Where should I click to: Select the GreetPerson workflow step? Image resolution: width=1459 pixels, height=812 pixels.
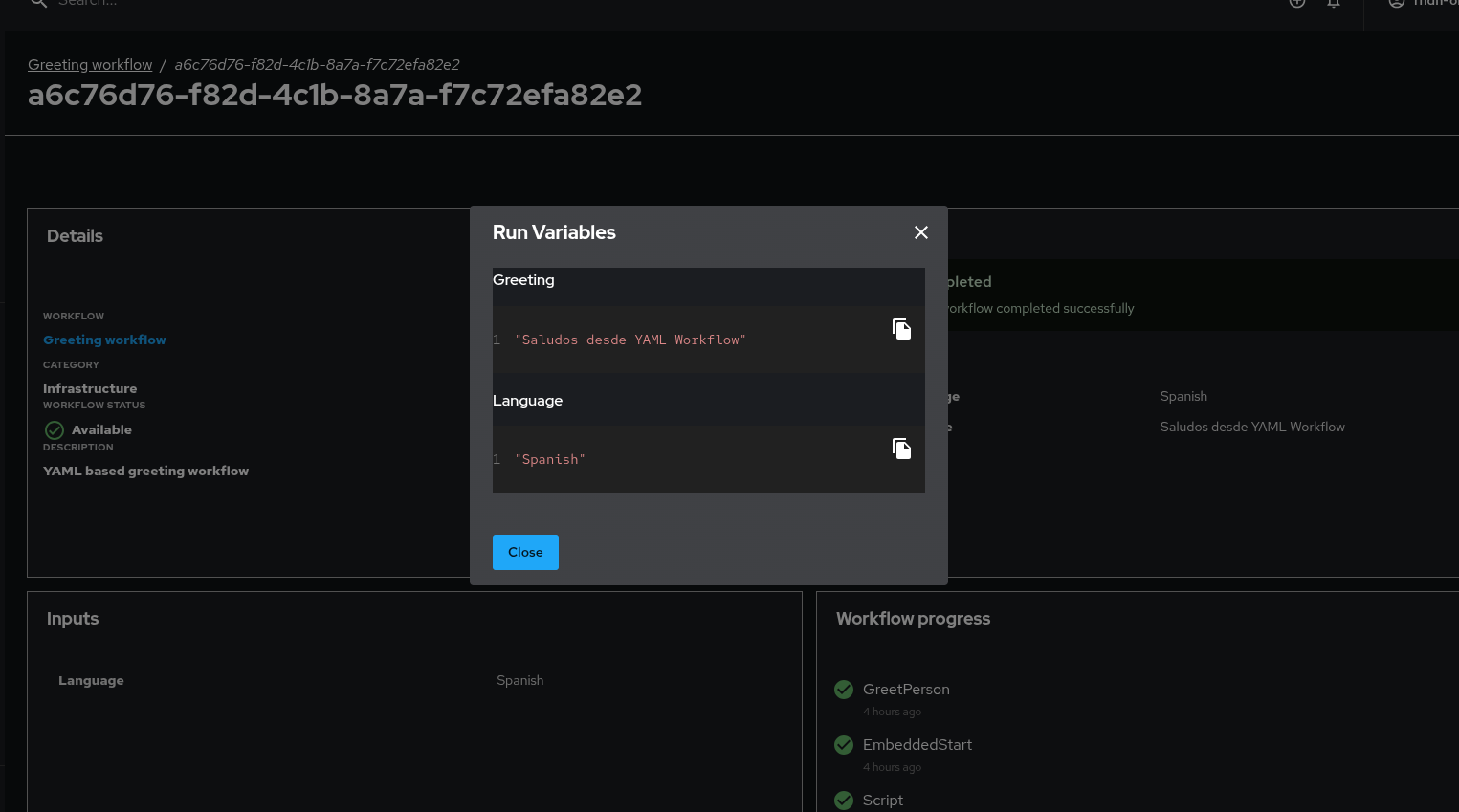[906, 690]
